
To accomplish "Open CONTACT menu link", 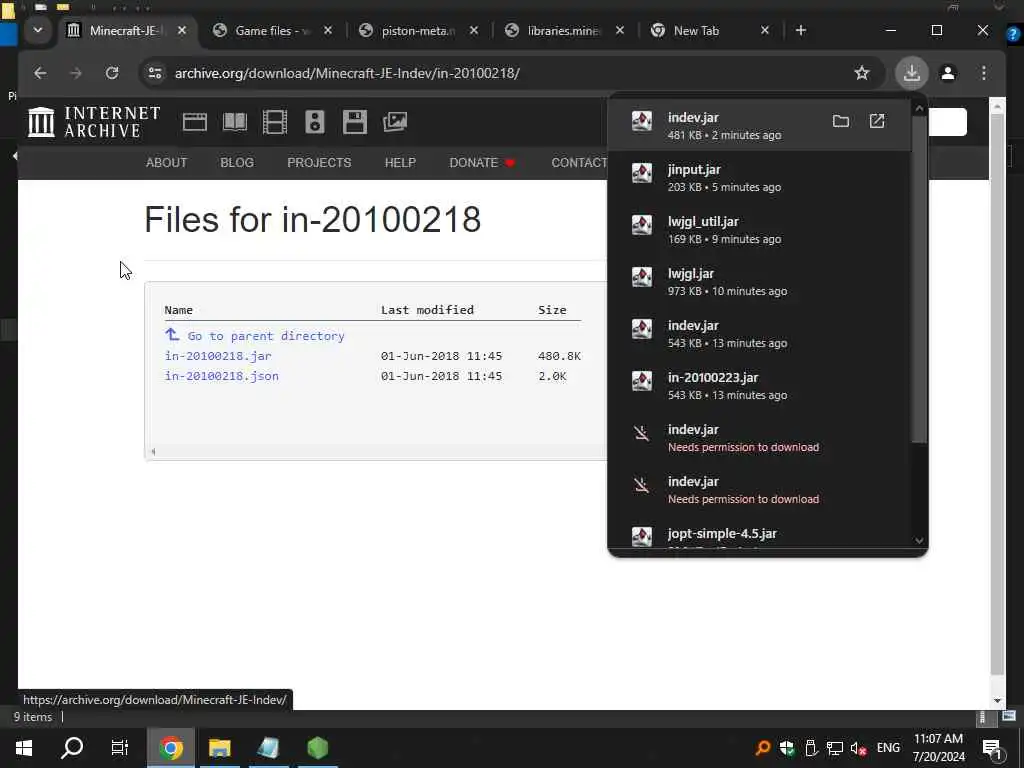I will [x=579, y=163].
